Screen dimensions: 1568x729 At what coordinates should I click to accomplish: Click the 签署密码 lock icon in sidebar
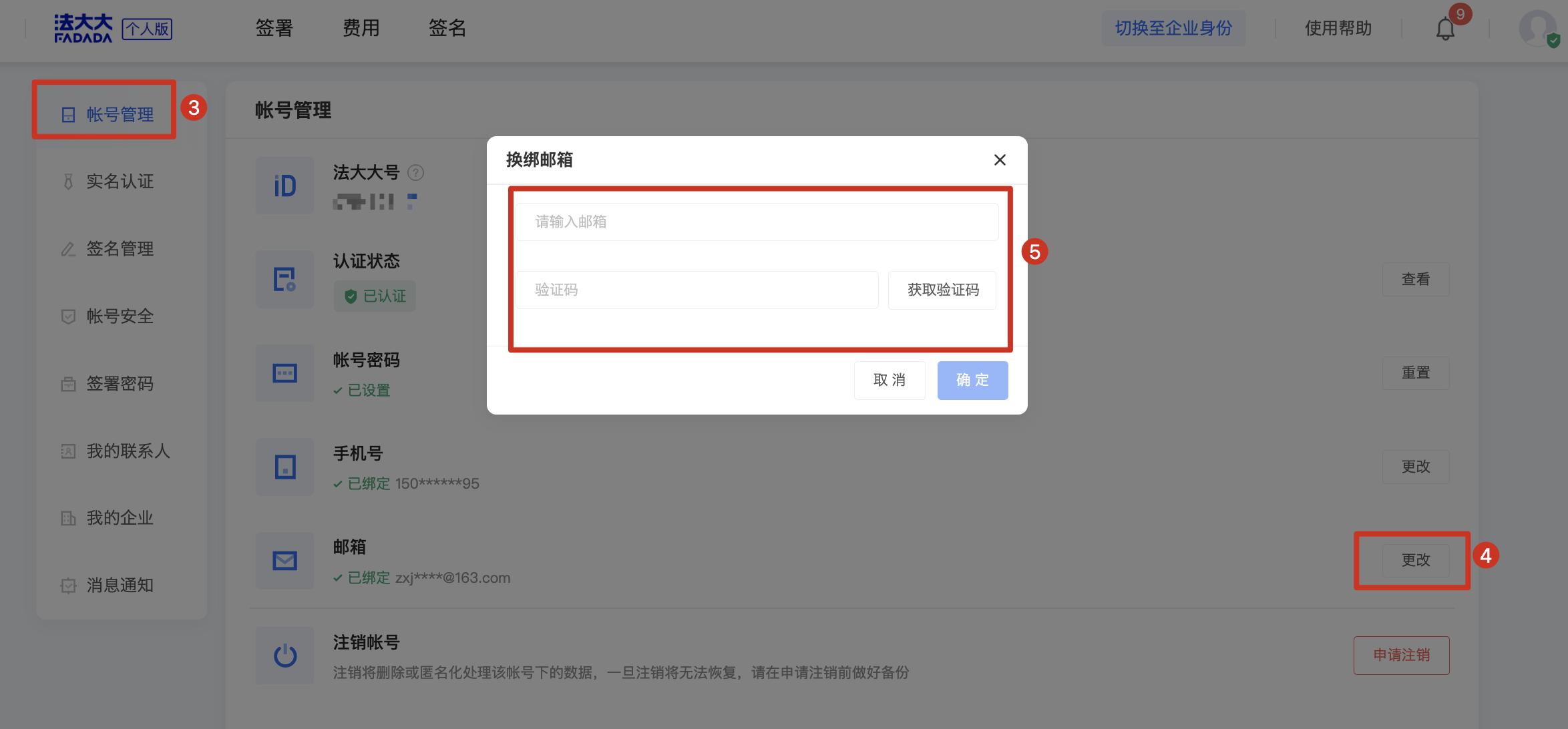tap(67, 383)
